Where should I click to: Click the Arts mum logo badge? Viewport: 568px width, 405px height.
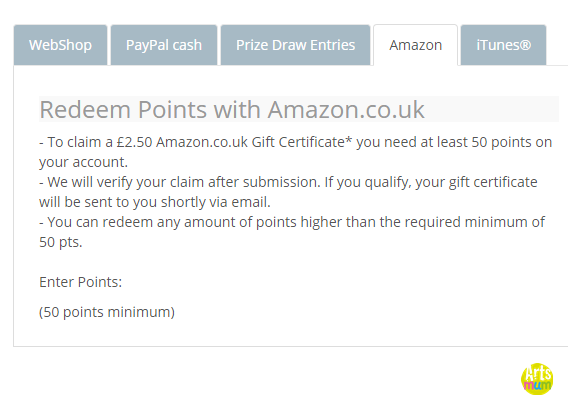click(537, 379)
